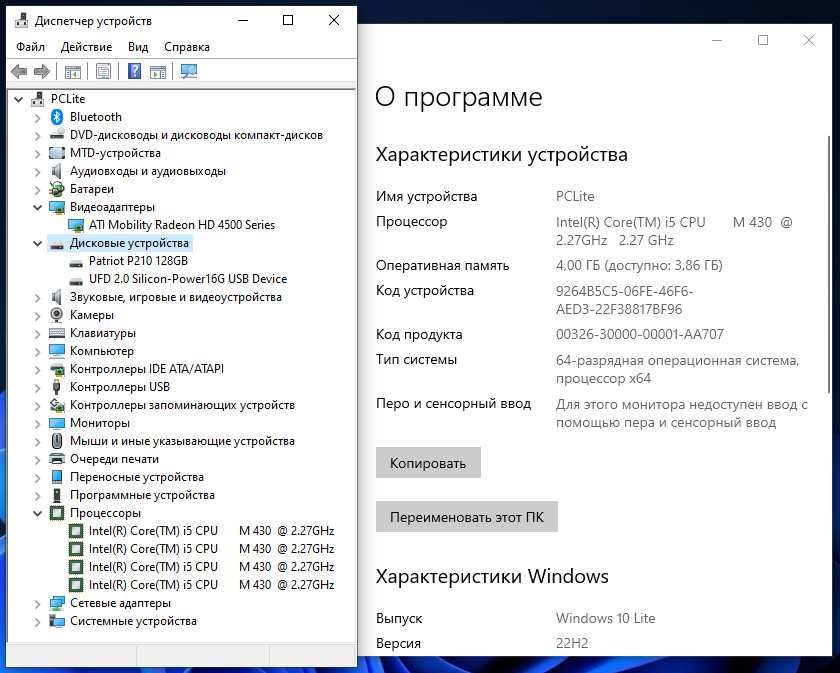
Task: Click the DVD drives category icon
Action: (57, 135)
